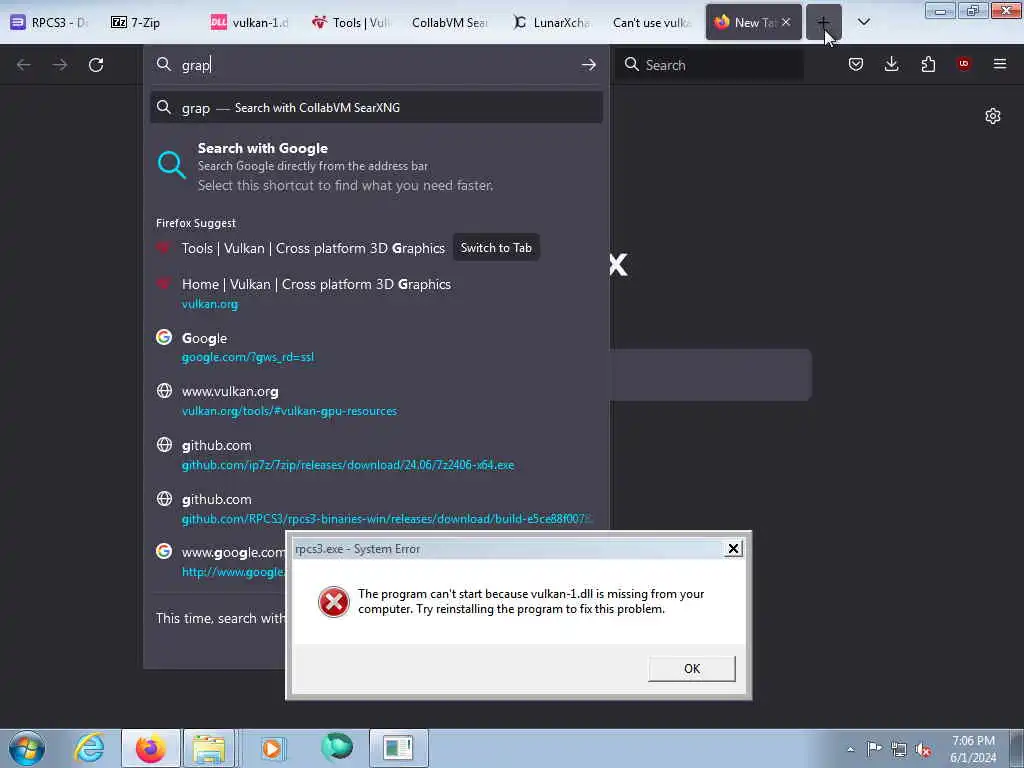This screenshot has height=768, width=1024.
Task: Close the rpcs3.exe System Error dialog
Action: [x=733, y=549]
